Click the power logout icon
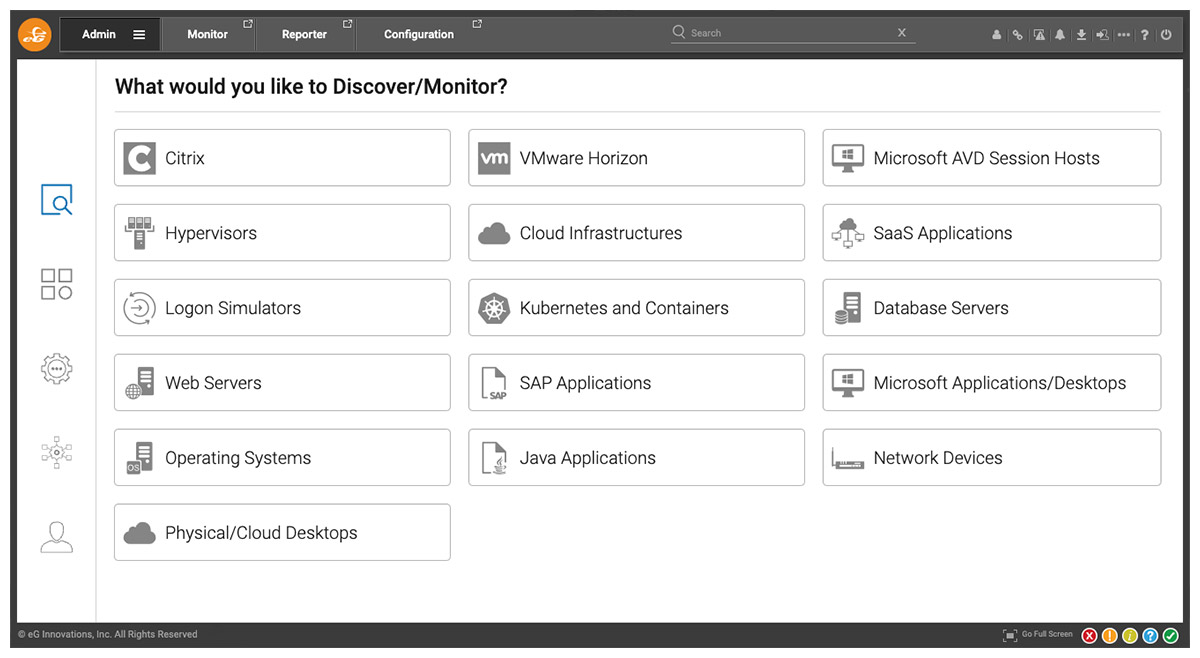This screenshot has width=1200, height=658. [1166, 35]
